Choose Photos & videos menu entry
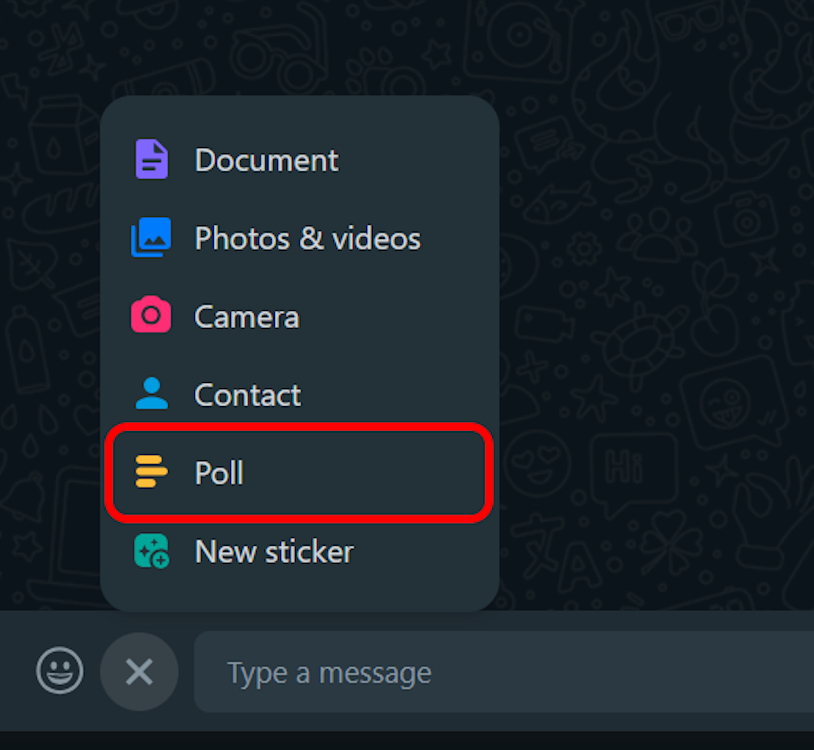 pos(307,238)
